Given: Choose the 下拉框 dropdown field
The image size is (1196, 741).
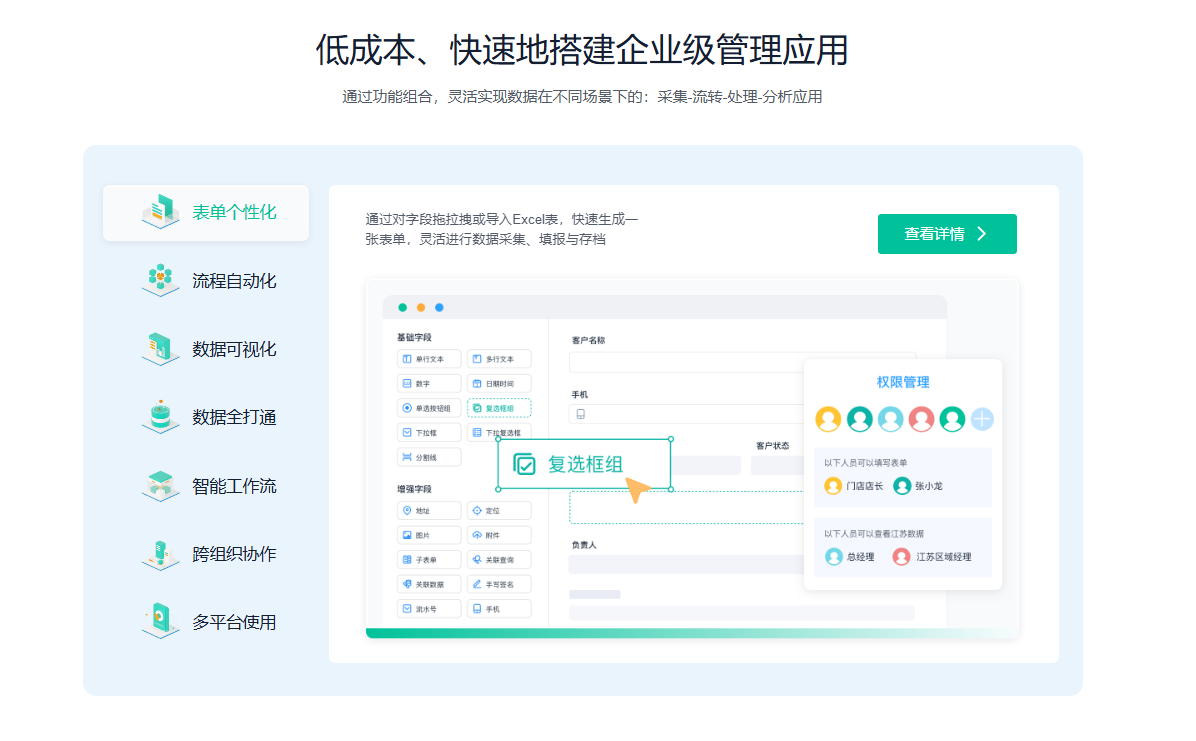Looking at the screenshot, I should click(429, 433).
